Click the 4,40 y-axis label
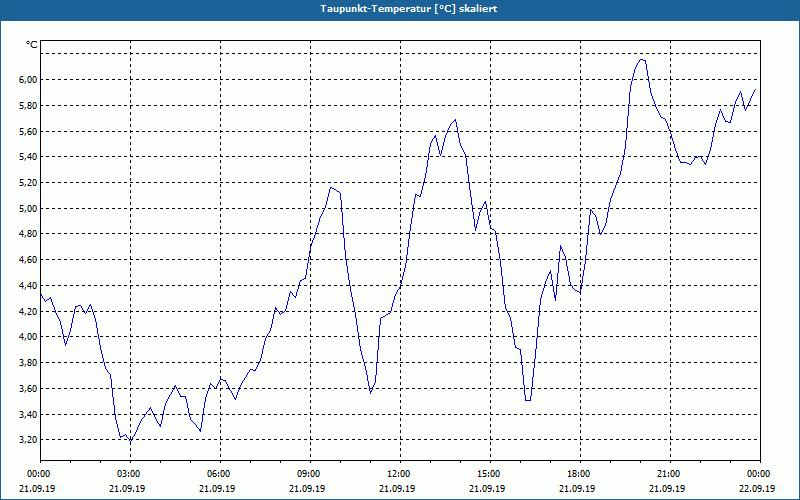Screen dimensions: 800x500 29,285
